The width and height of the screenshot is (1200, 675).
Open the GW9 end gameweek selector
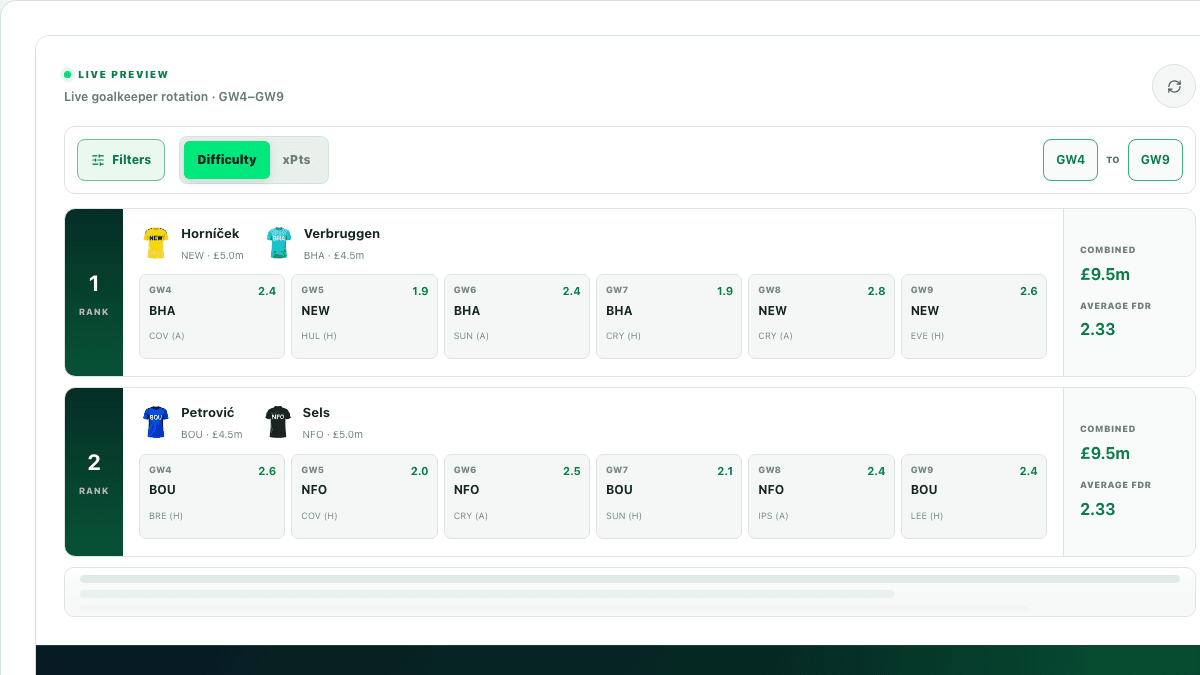tap(1155, 160)
